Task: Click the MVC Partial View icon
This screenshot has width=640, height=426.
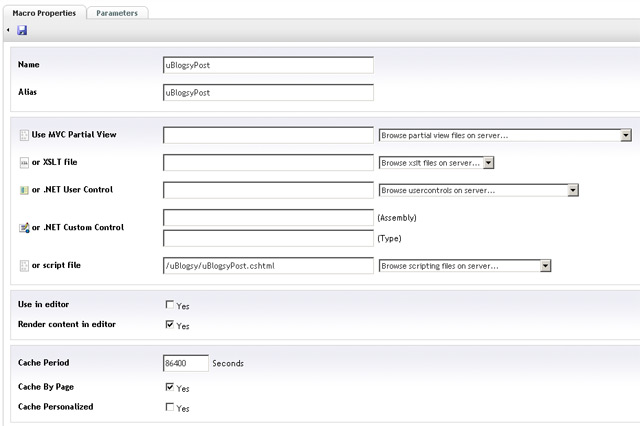Action: point(24,135)
